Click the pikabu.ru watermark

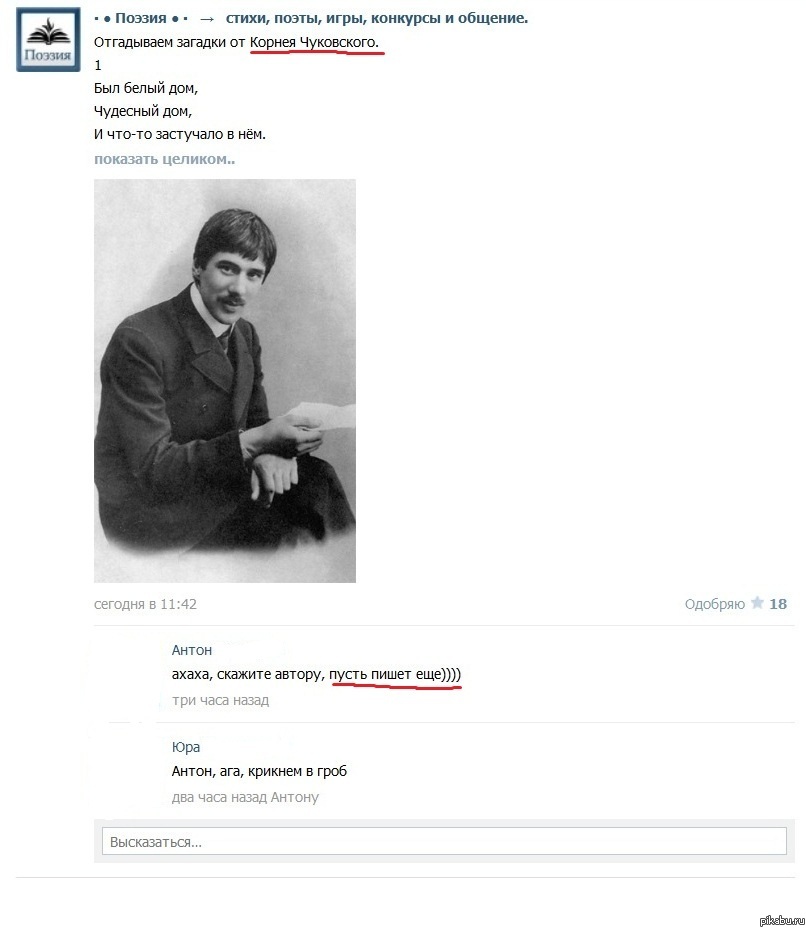click(782, 920)
